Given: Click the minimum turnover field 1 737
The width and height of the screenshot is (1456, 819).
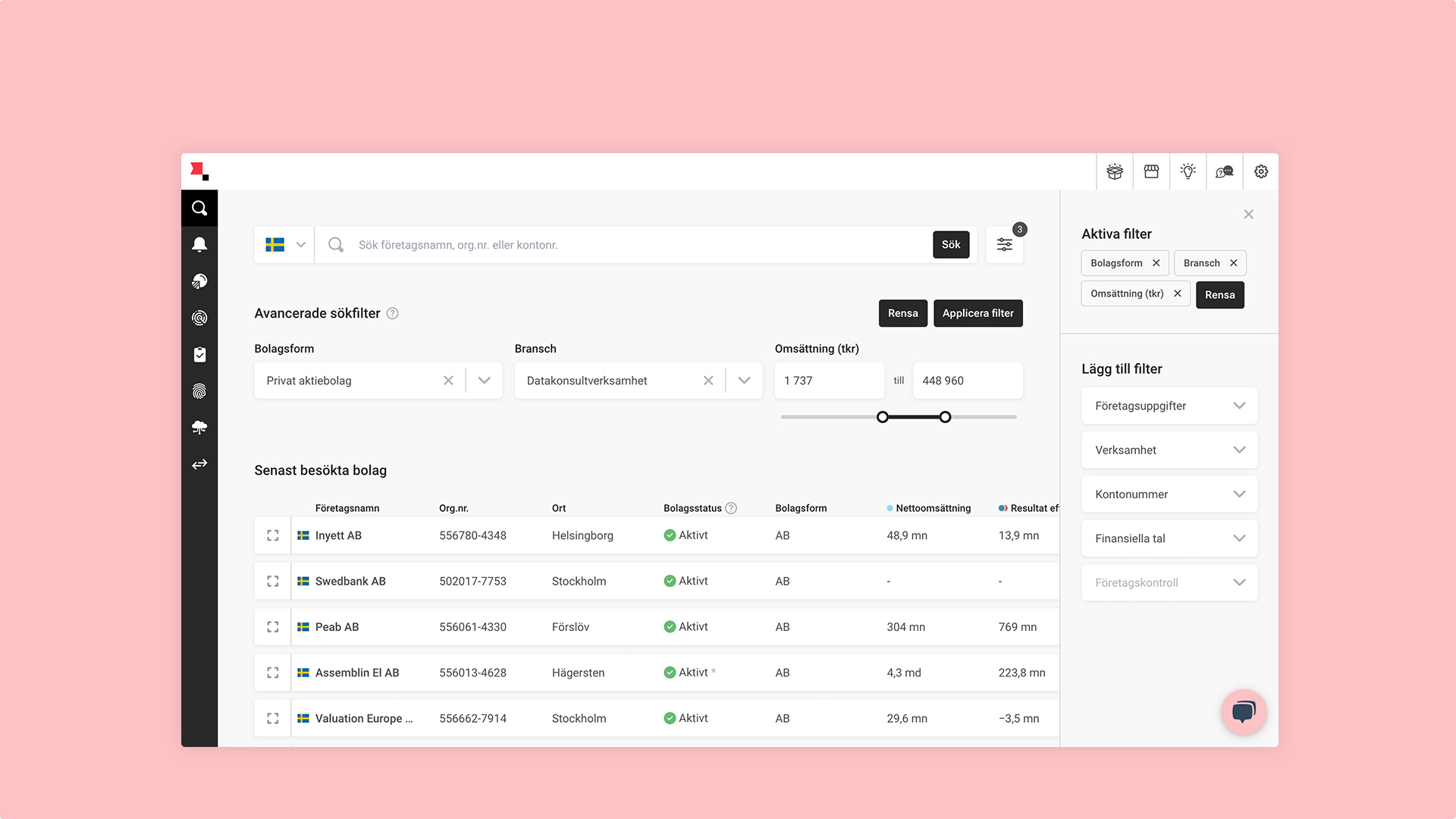Looking at the screenshot, I should pyautogui.click(x=830, y=381).
